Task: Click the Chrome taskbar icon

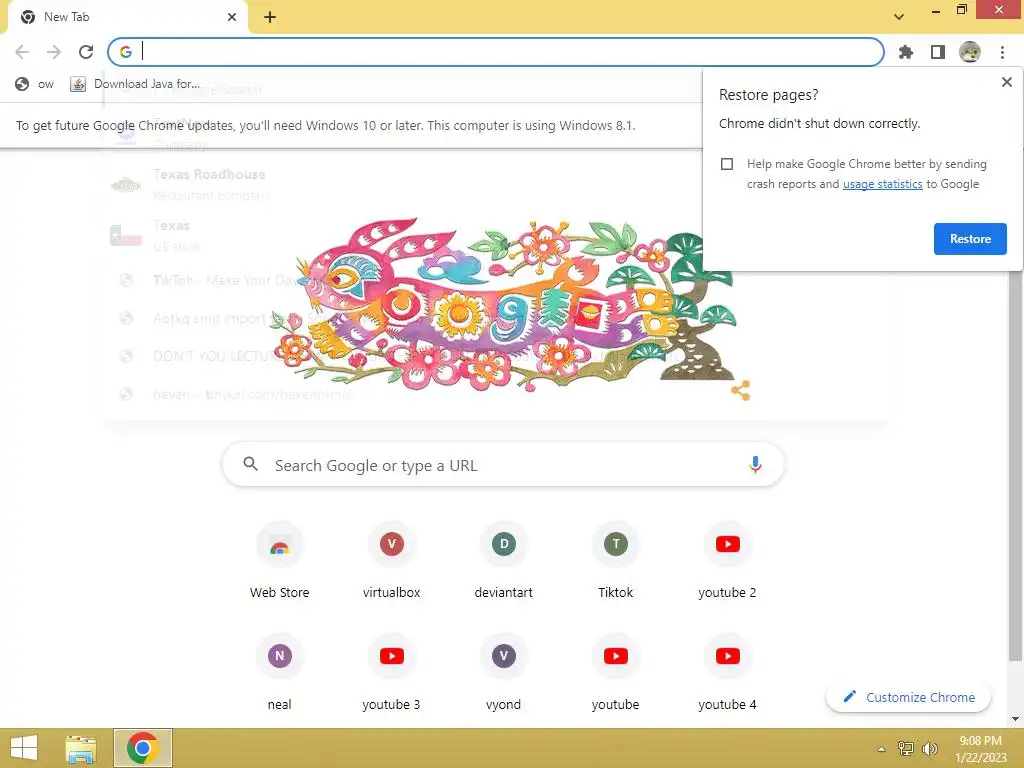Action: pos(142,748)
